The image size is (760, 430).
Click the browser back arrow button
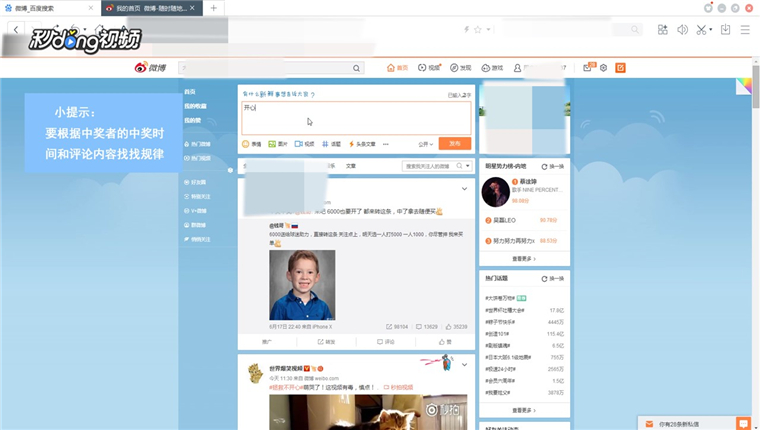point(16,30)
